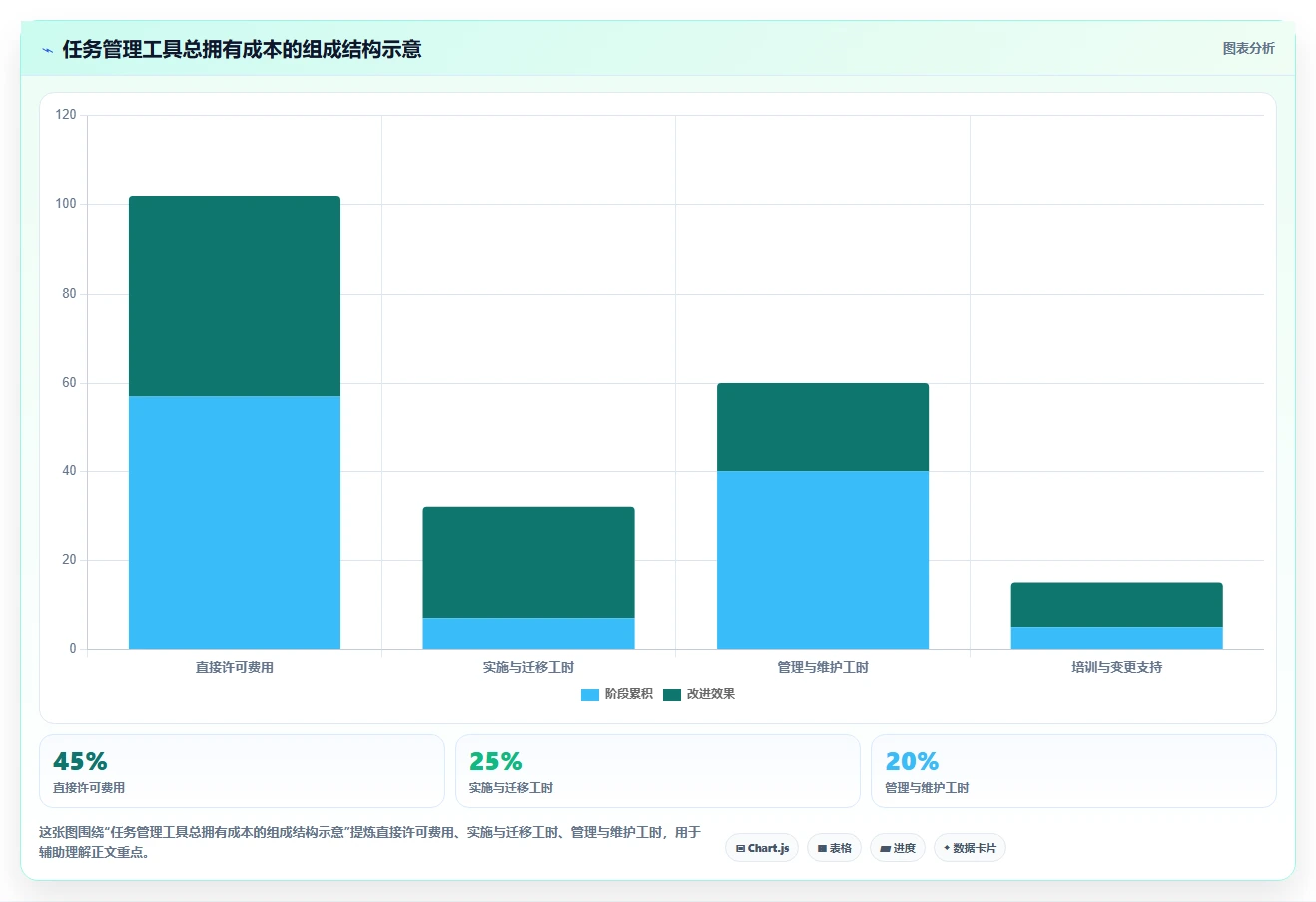Screen dimensions: 1316x902
Task: Toggle the 阶段累积 legend swatch
Action: click(589, 694)
